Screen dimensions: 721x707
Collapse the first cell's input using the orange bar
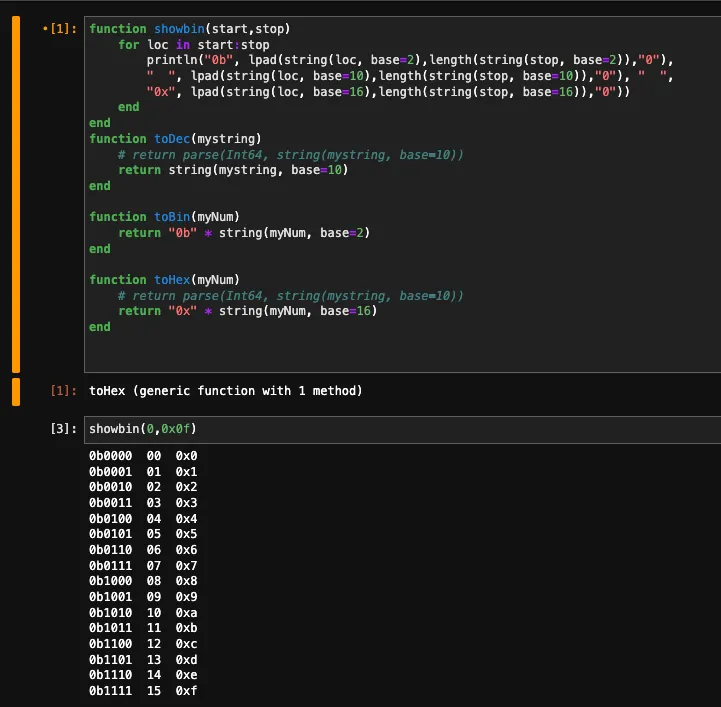(x=16, y=195)
